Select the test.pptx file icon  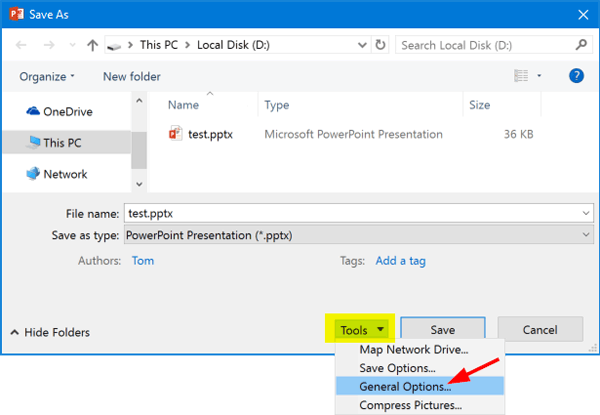(x=176, y=134)
